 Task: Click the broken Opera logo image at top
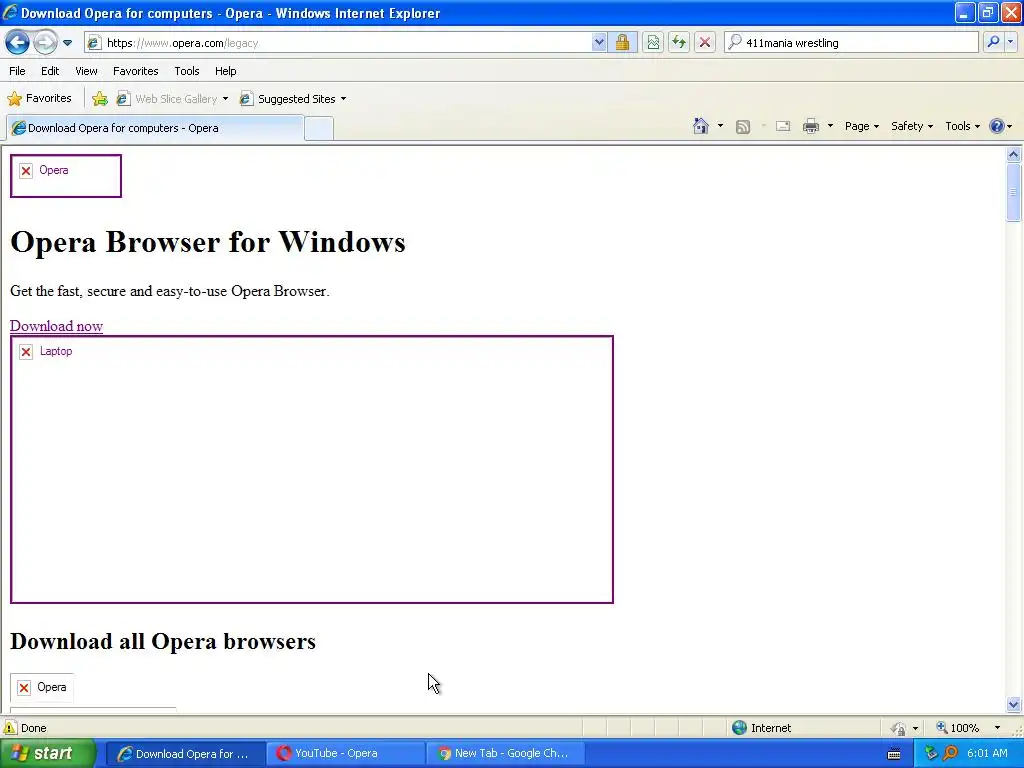click(66, 176)
